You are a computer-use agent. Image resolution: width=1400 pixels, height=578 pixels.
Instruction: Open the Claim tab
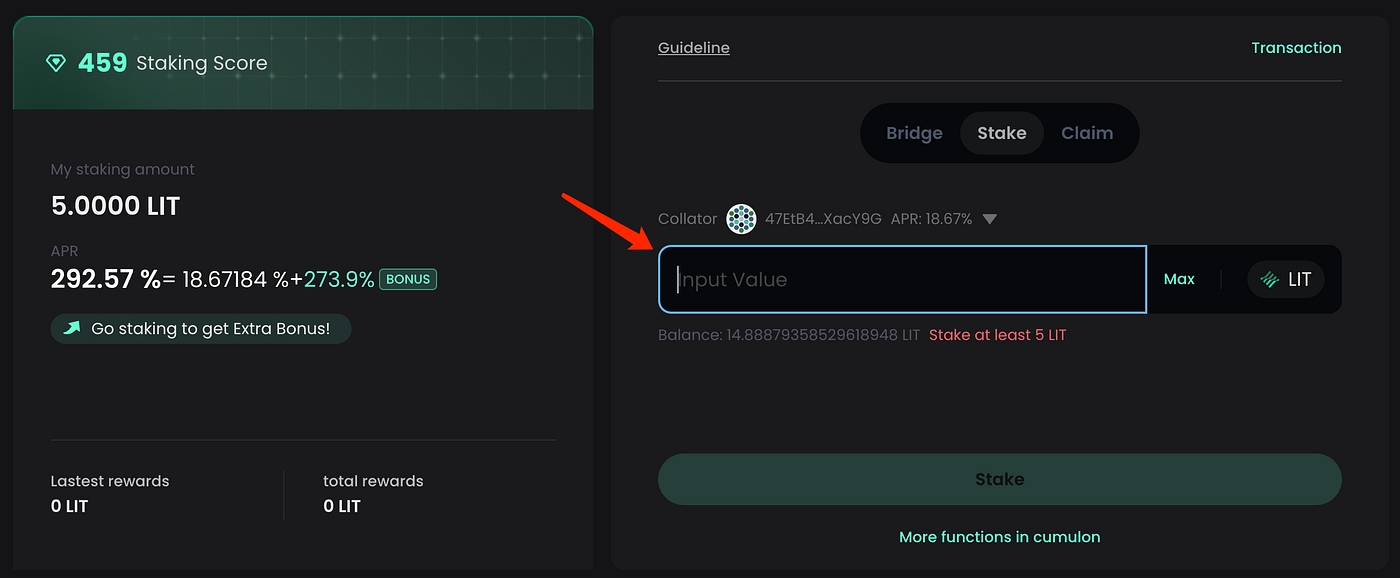click(1086, 133)
